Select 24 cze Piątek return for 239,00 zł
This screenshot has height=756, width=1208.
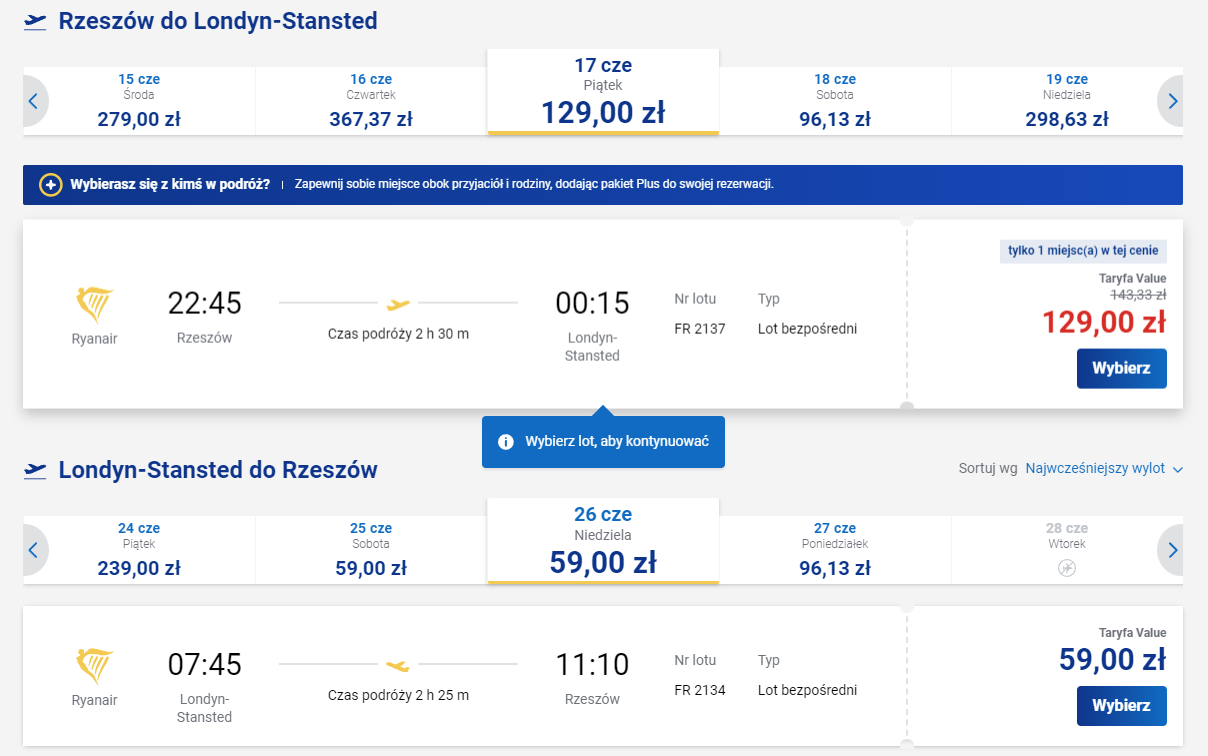[139, 550]
